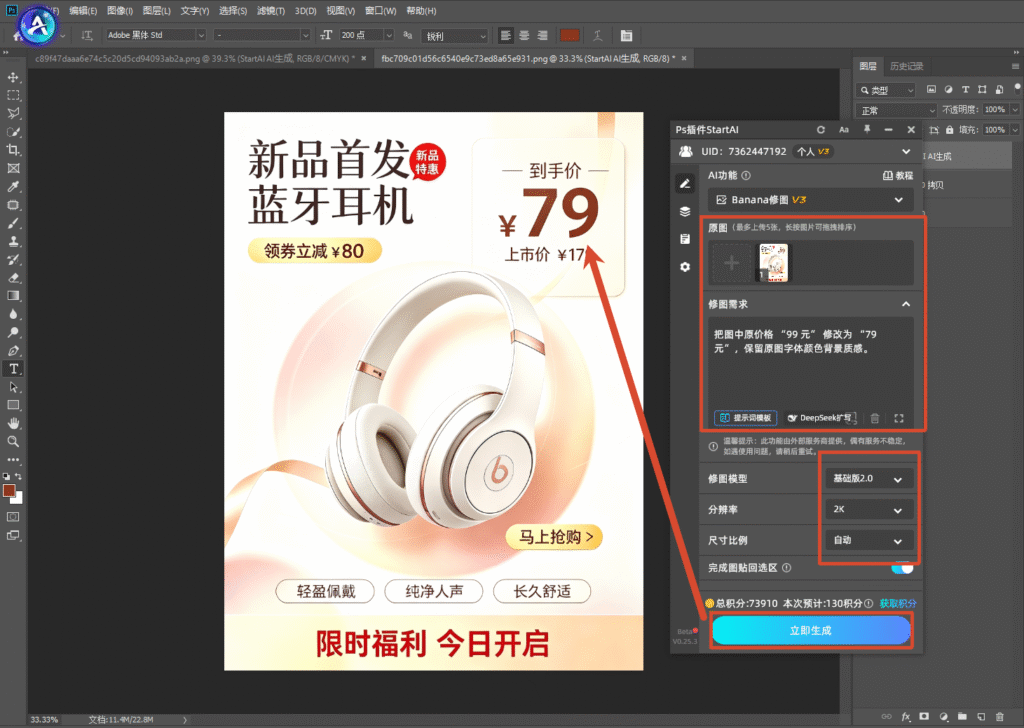This screenshot has height=728, width=1024.
Task: Toggle the layer filter on/off switch
Action: coord(1017,87)
